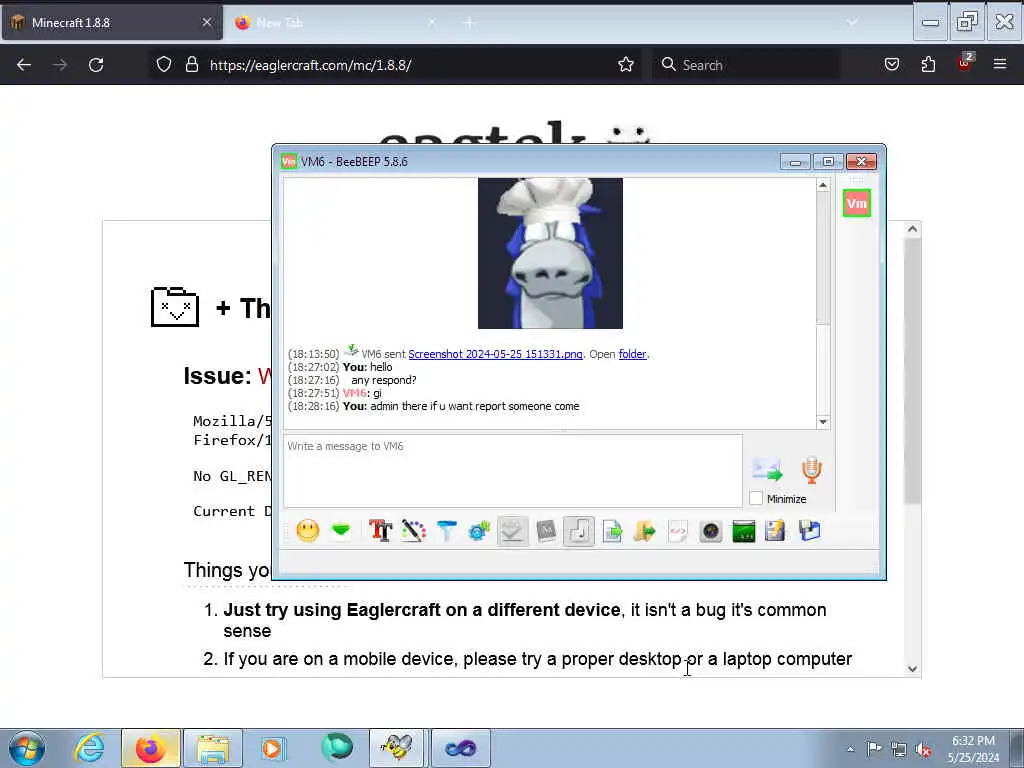Open the chat settings gear icon
The image size is (1024, 768).
479,530
